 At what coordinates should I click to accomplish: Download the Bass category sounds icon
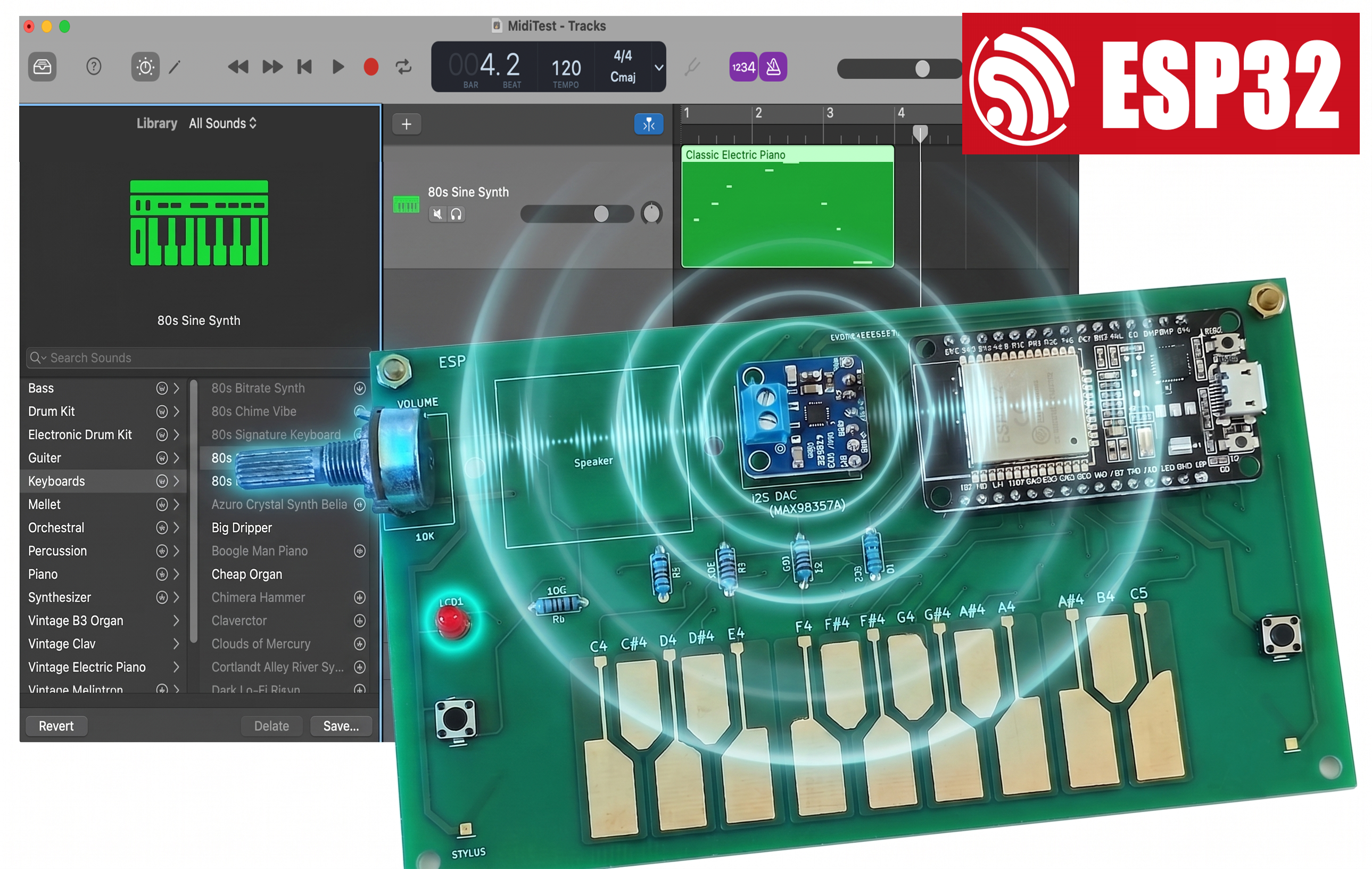(x=162, y=388)
